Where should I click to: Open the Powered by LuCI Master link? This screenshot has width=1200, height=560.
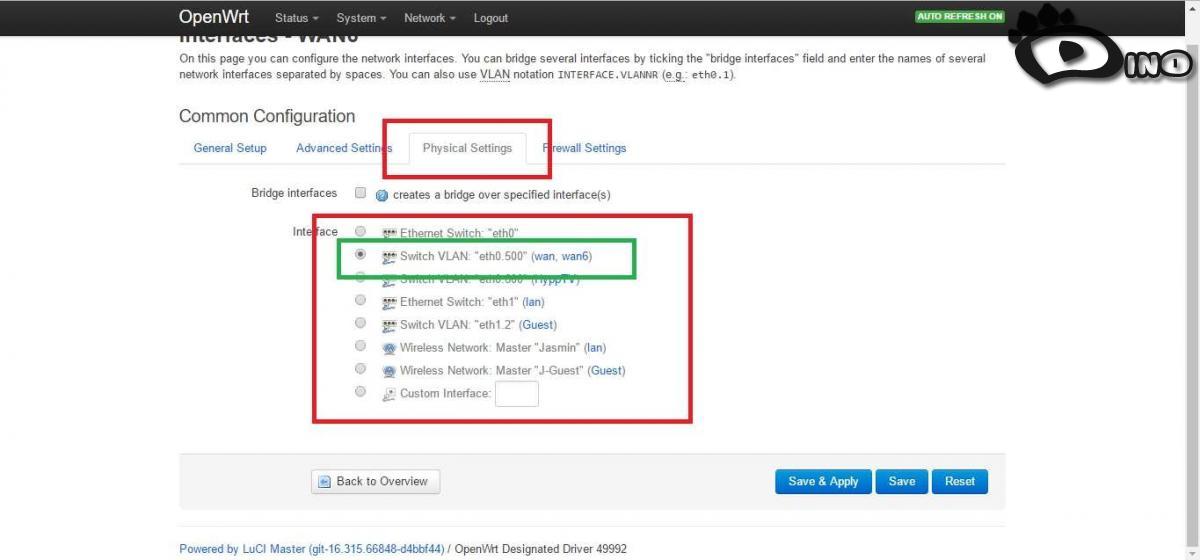click(x=312, y=549)
